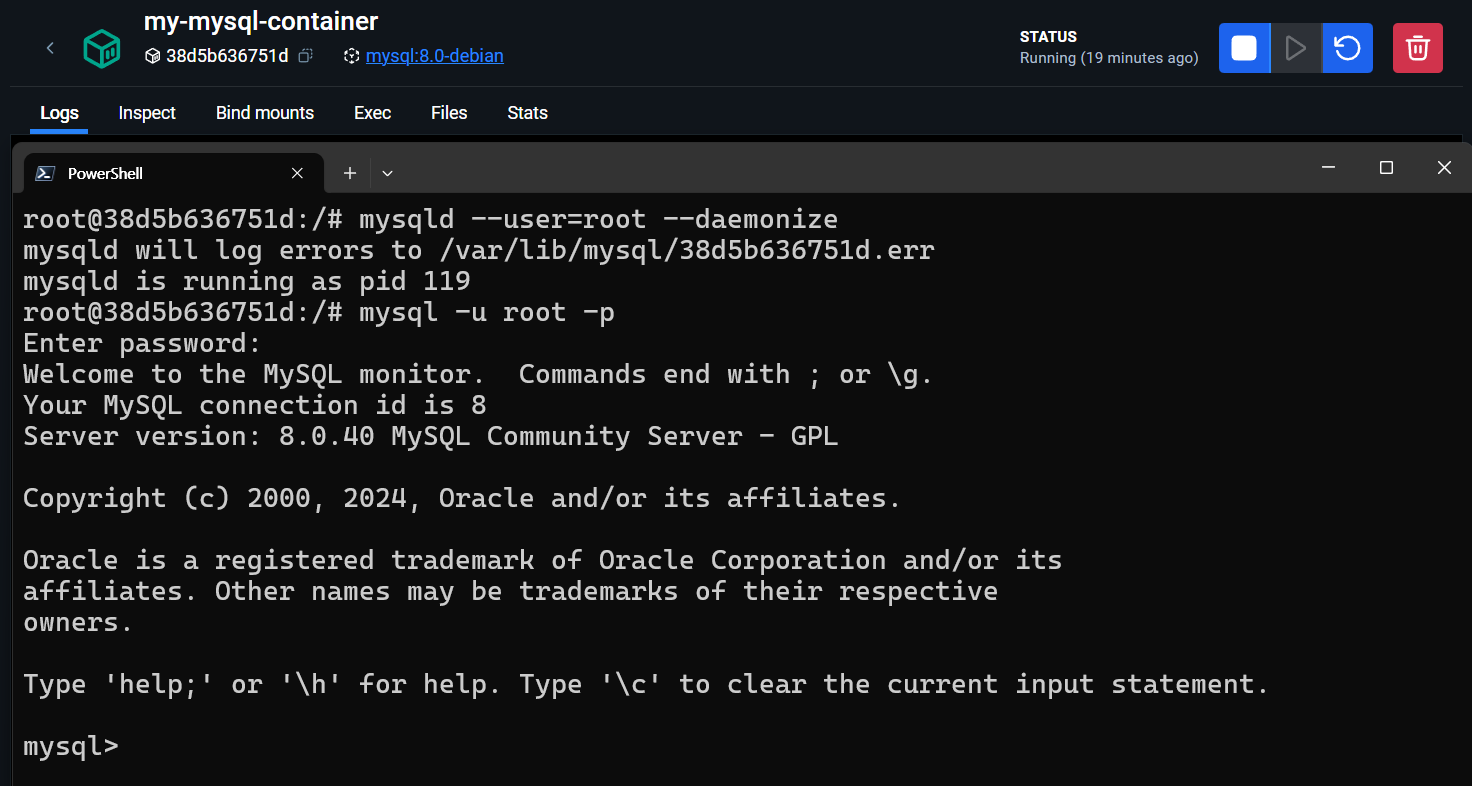
Task: Click the "Type 'help;' or '\h'" help line
Action: tap(646, 685)
